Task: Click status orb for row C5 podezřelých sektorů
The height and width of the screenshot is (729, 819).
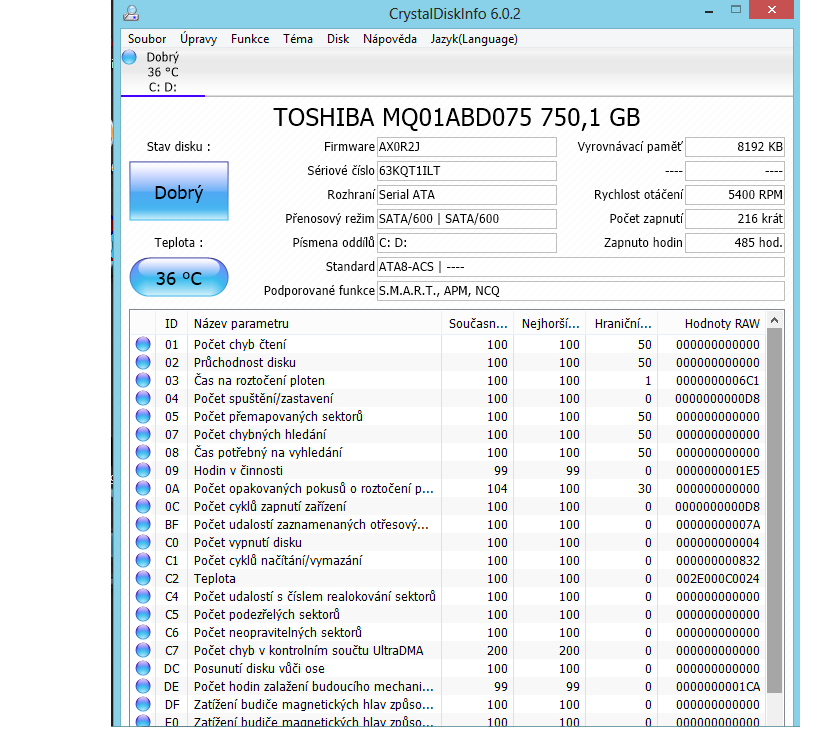Action: pyautogui.click(x=143, y=614)
